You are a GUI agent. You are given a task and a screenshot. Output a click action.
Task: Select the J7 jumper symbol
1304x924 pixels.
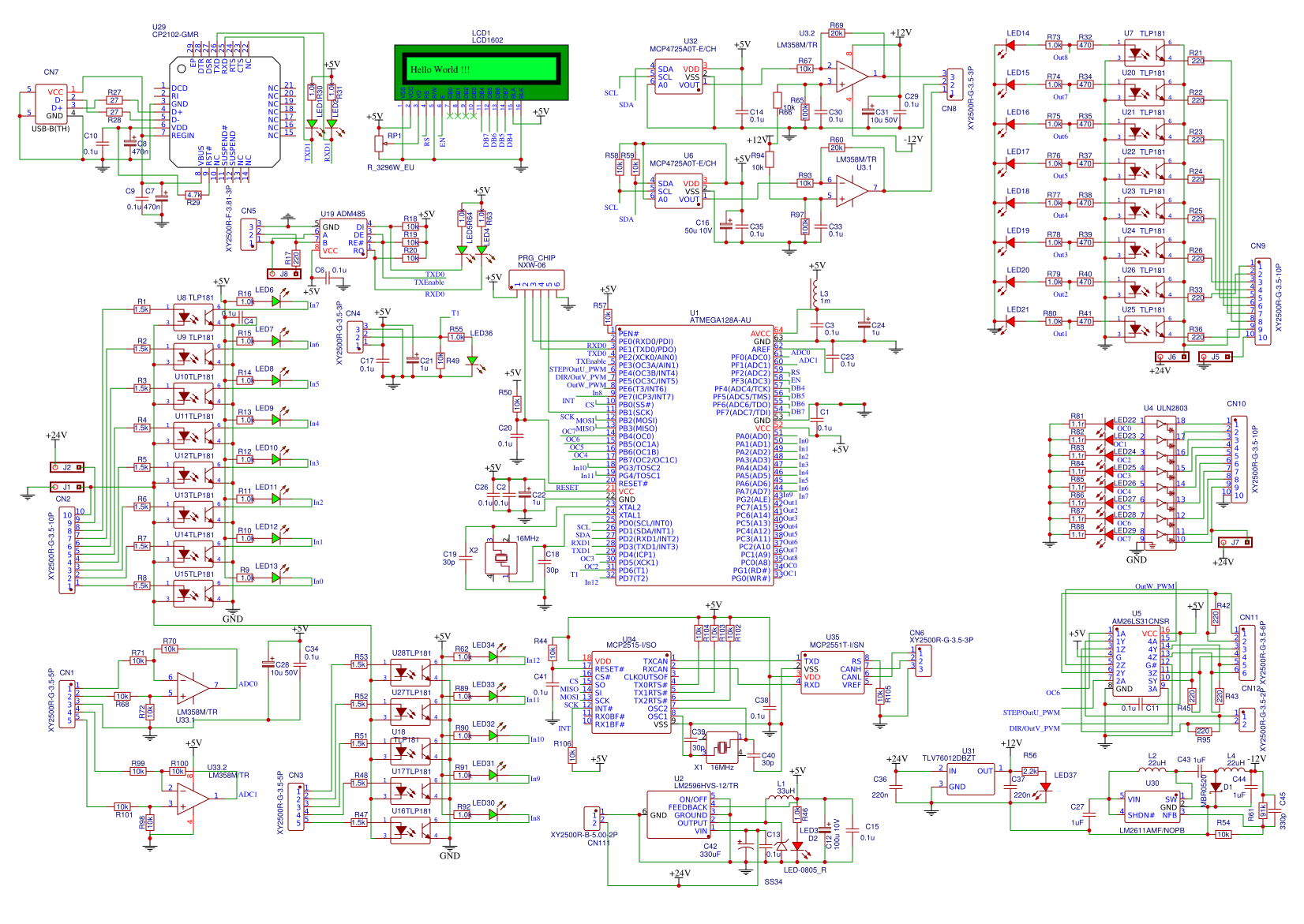1235,542
